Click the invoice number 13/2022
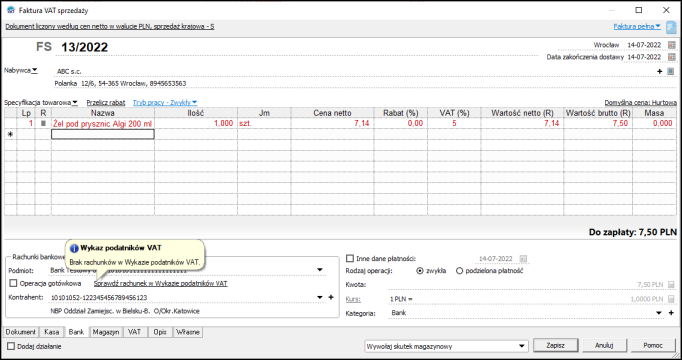This screenshot has width=682, height=360. coord(84,47)
